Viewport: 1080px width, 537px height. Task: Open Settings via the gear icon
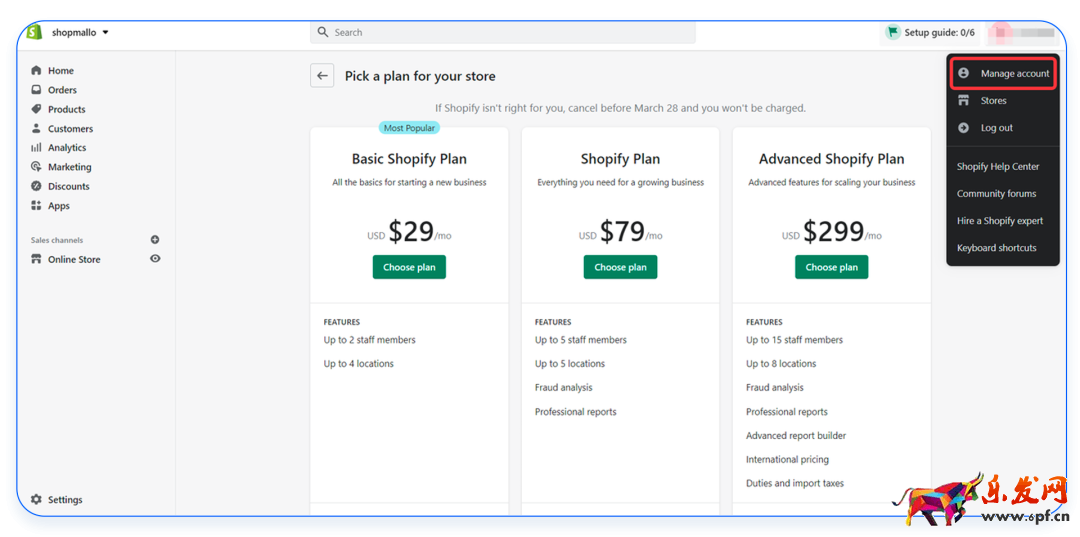click(x=37, y=500)
